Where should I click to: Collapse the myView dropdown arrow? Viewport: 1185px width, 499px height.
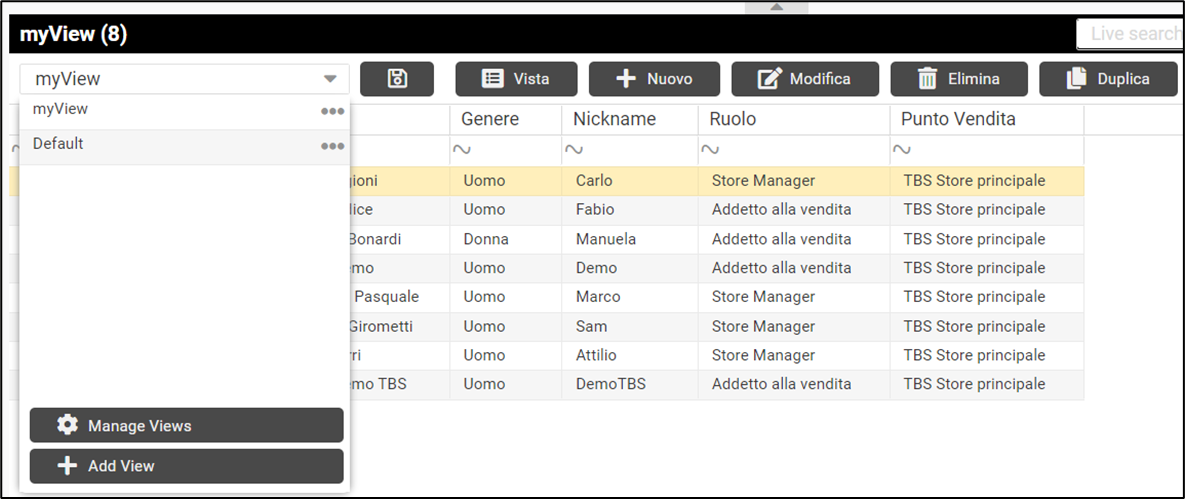pyautogui.click(x=330, y=79)
